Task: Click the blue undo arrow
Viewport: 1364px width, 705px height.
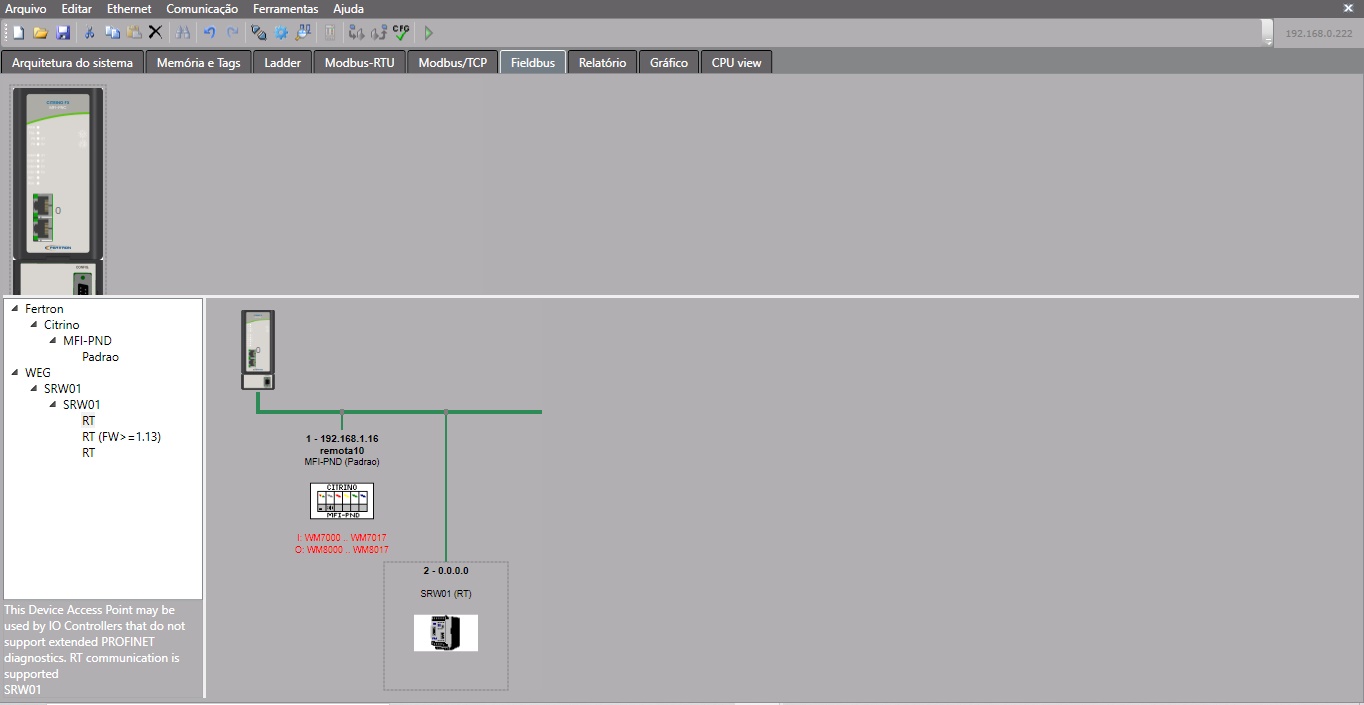Action: pyautogui.click(x=209, y=33)
